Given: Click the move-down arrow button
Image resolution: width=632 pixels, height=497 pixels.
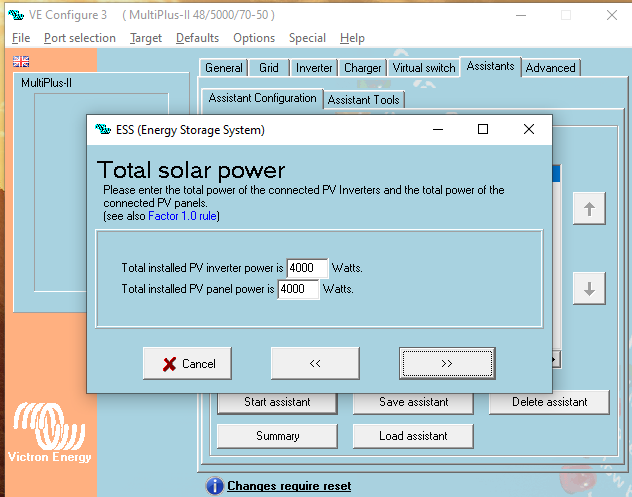Looking at the screenshot, I should pos(589,289).
